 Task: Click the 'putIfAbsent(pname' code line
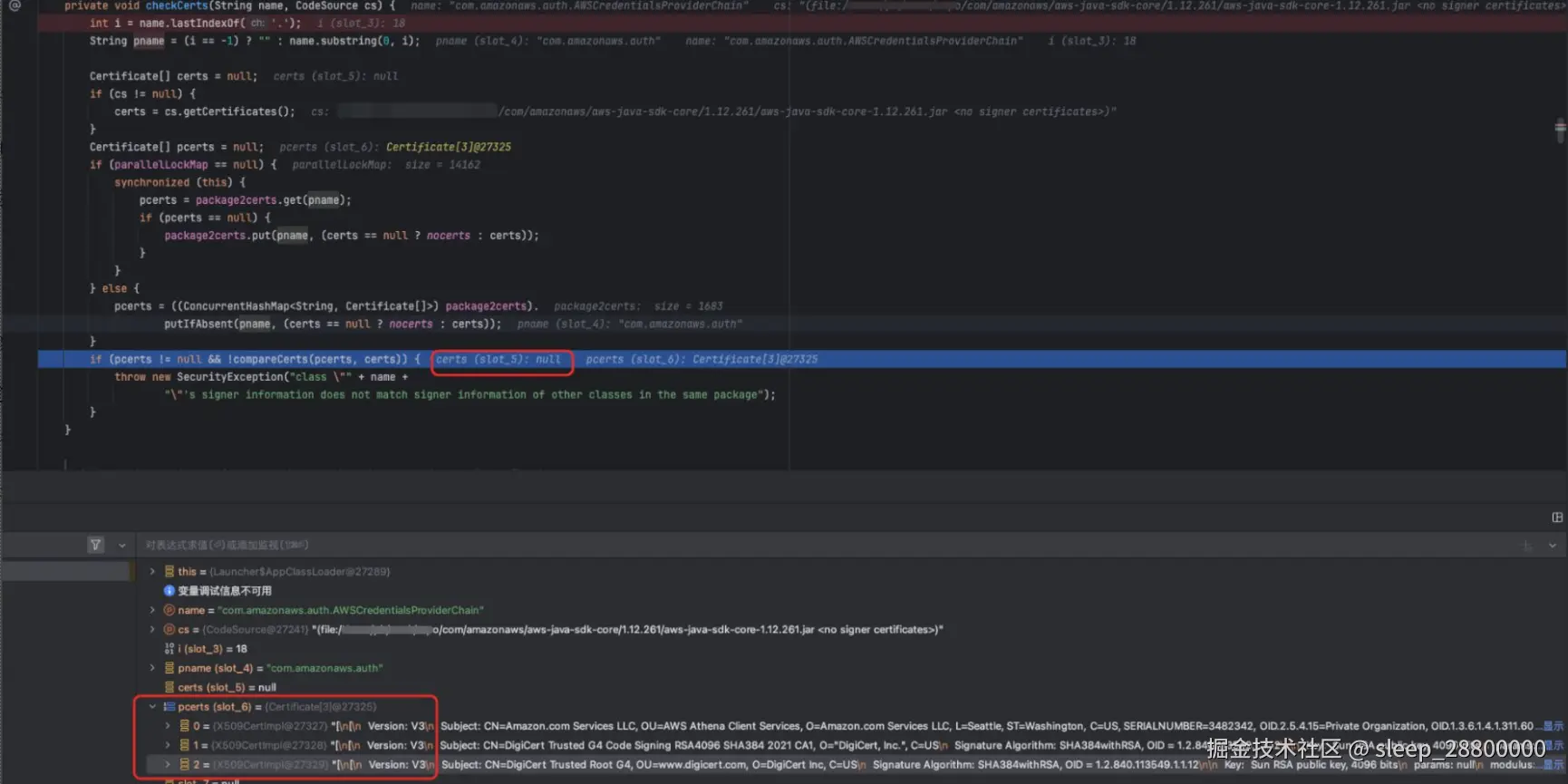(x=332, y=324)
